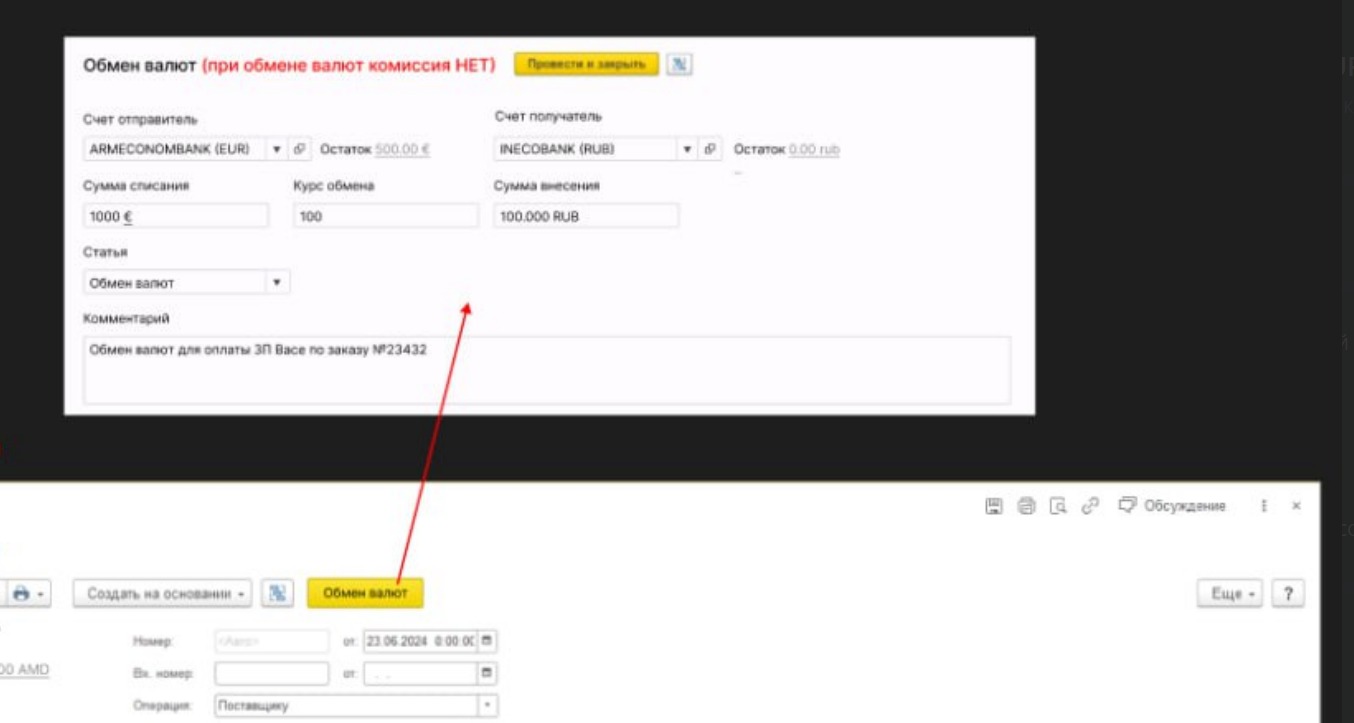This screenshot has height=723, width=1354.
Task: Open the document preview icon
Action: tap(1057, 506)
